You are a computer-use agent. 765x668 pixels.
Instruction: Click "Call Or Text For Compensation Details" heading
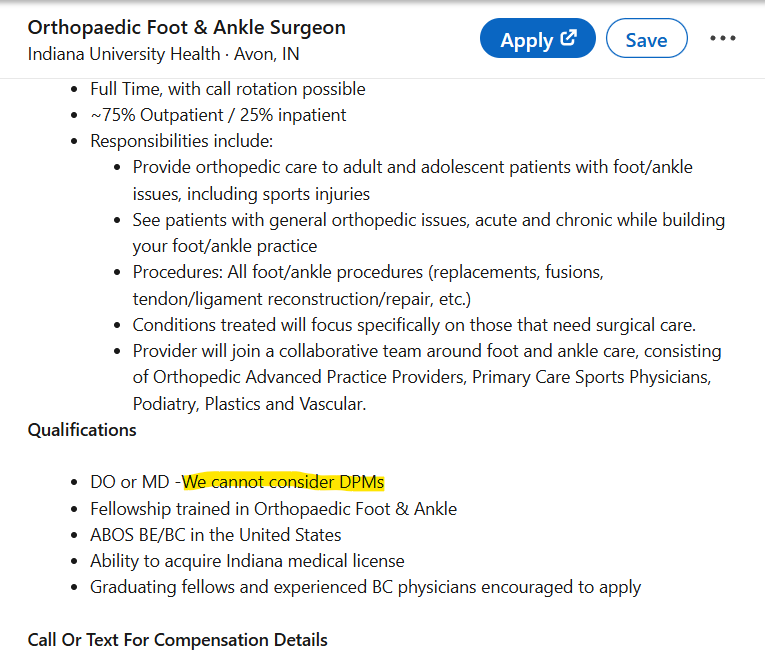click(x=177, y=640)
